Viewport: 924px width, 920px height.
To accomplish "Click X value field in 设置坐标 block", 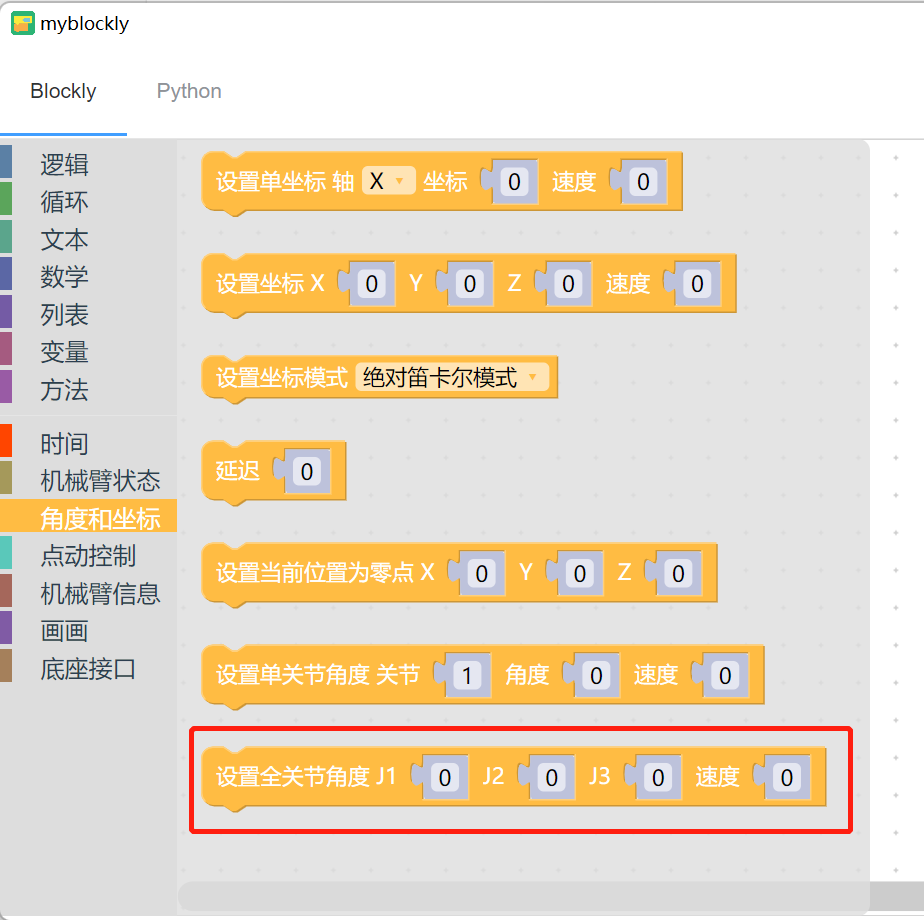I will pos(371,284).
